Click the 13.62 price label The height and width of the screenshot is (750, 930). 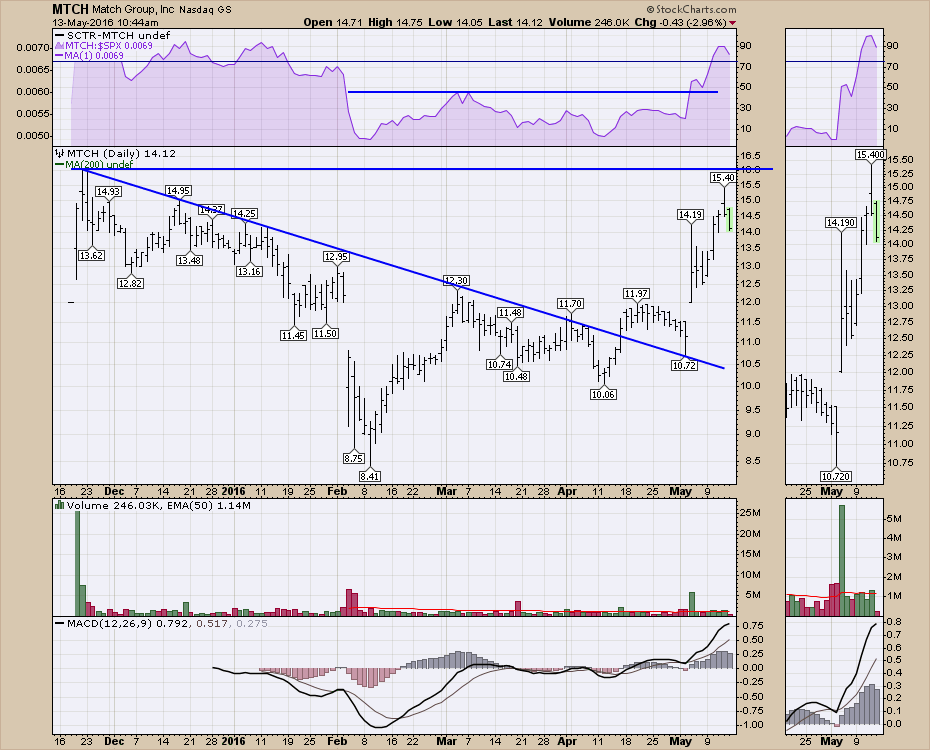coord(91,256)
